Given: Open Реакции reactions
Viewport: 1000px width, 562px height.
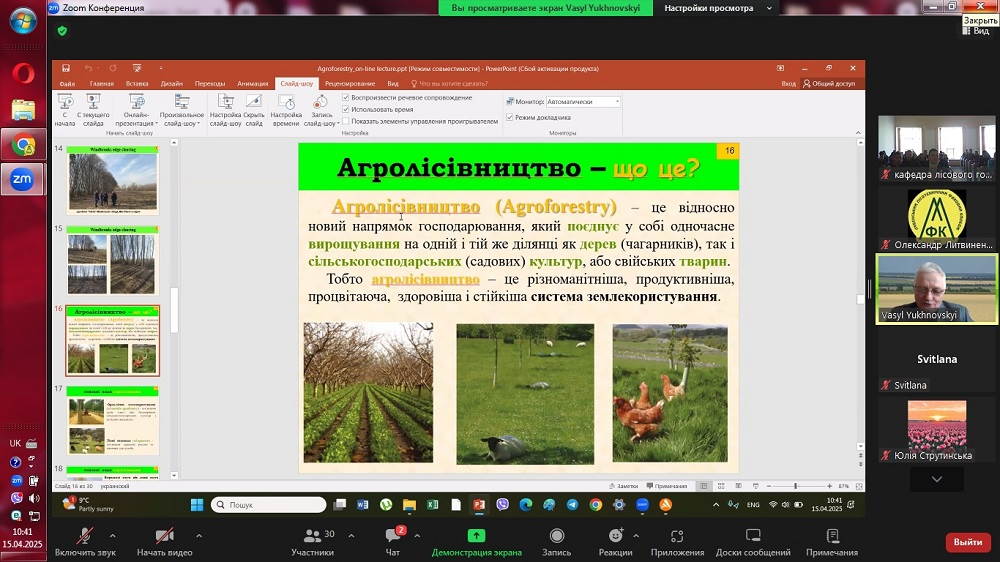Looking at the screenshot, I should [615, 542].
